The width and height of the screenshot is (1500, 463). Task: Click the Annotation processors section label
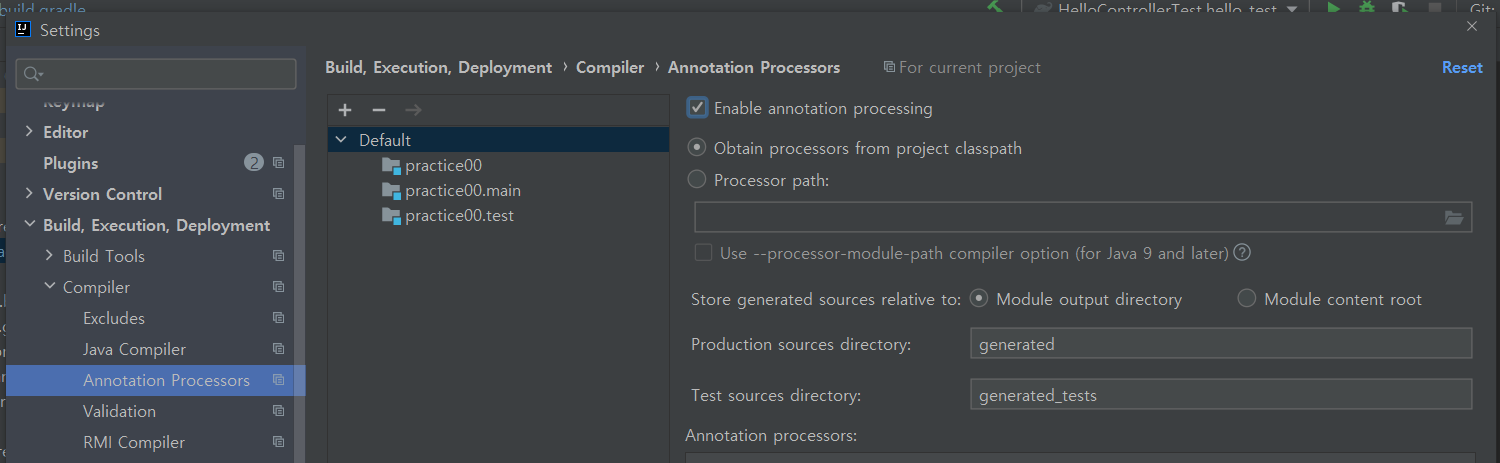pos(771,435)
